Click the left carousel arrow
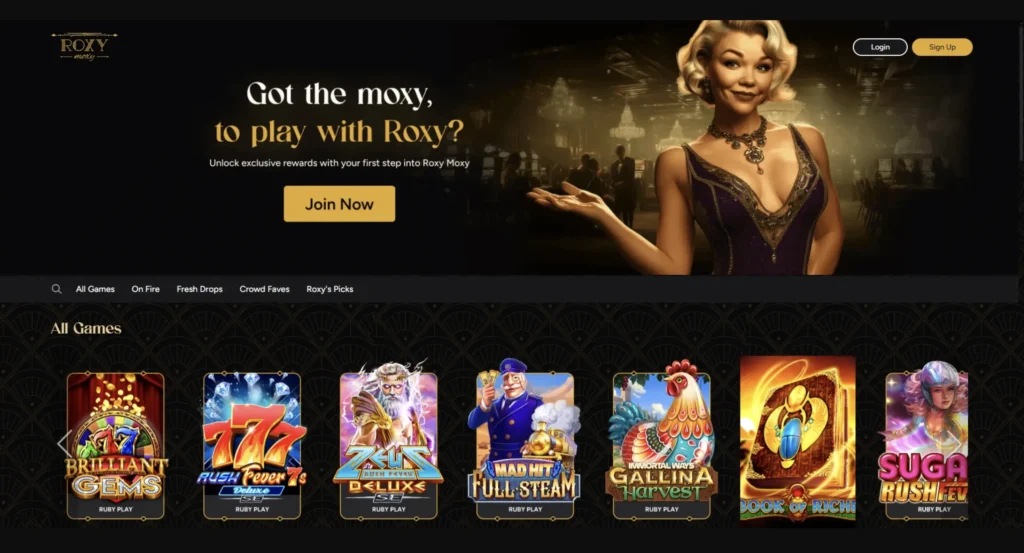 (63, 443)
